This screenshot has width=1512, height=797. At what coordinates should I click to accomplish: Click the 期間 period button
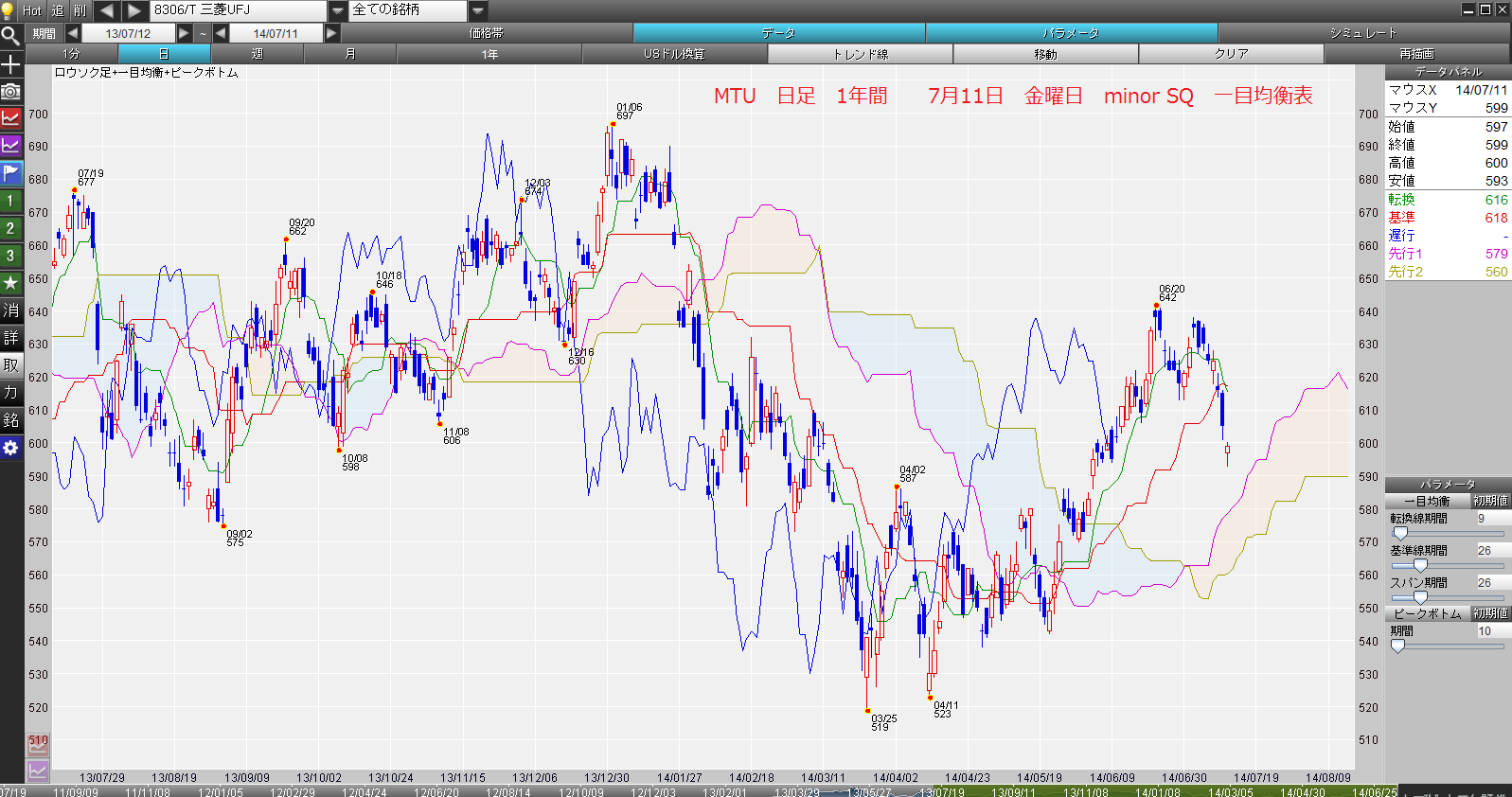coord(44,33)
